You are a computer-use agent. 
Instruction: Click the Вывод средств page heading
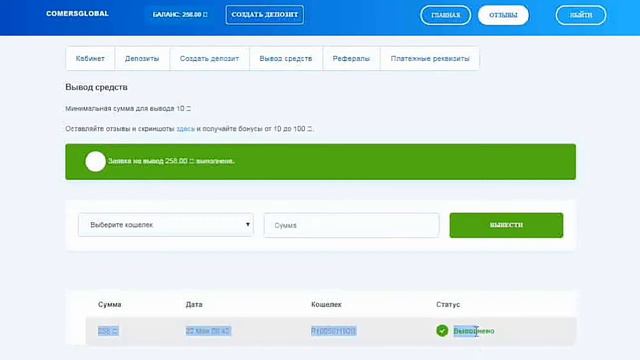click(x=96, y=87)
